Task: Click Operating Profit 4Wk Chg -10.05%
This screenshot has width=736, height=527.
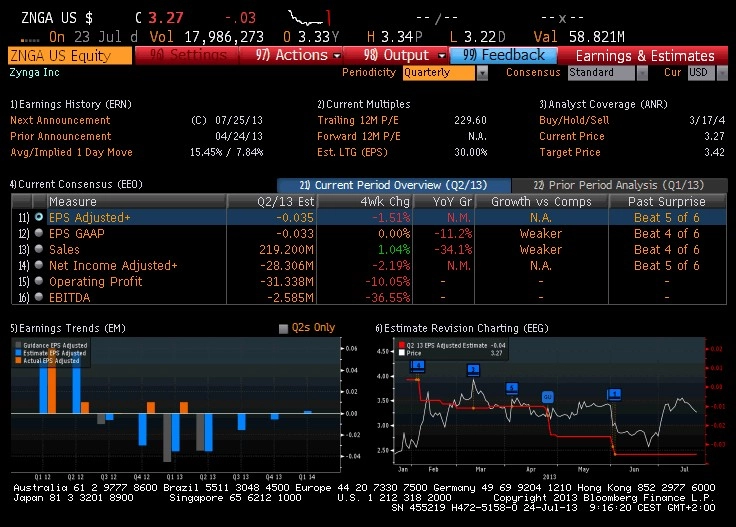Action: 388,282
